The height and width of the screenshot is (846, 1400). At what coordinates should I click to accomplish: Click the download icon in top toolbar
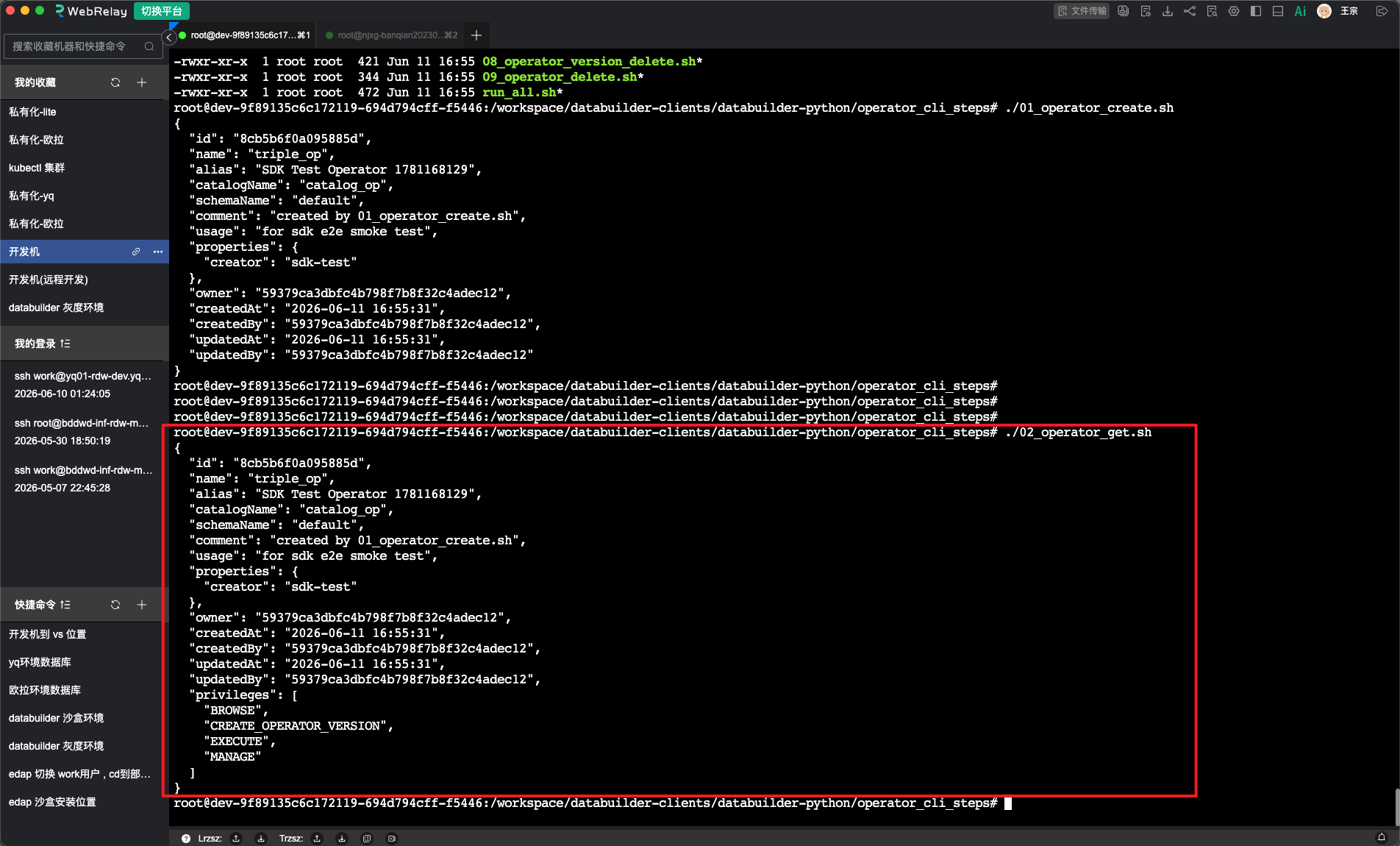tap(1168, 11)
